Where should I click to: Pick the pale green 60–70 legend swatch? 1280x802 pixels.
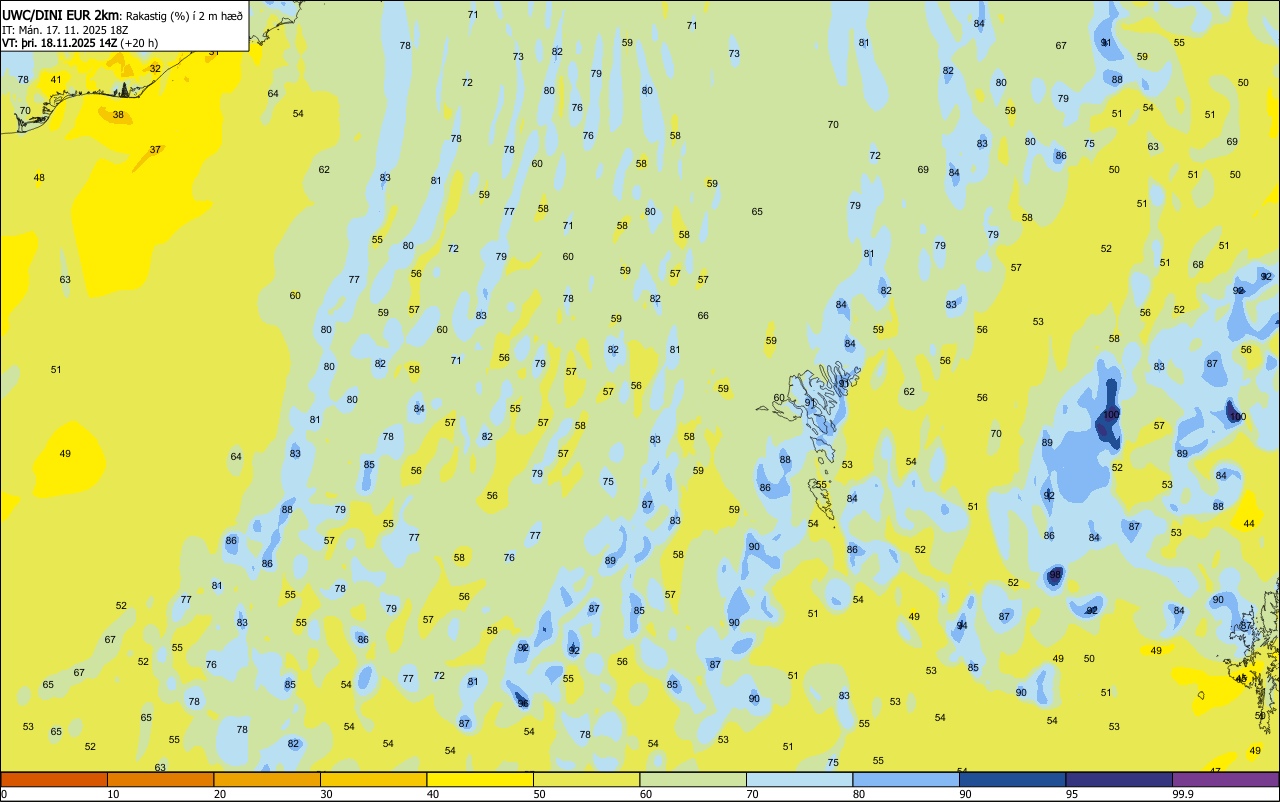coord(693,779)
